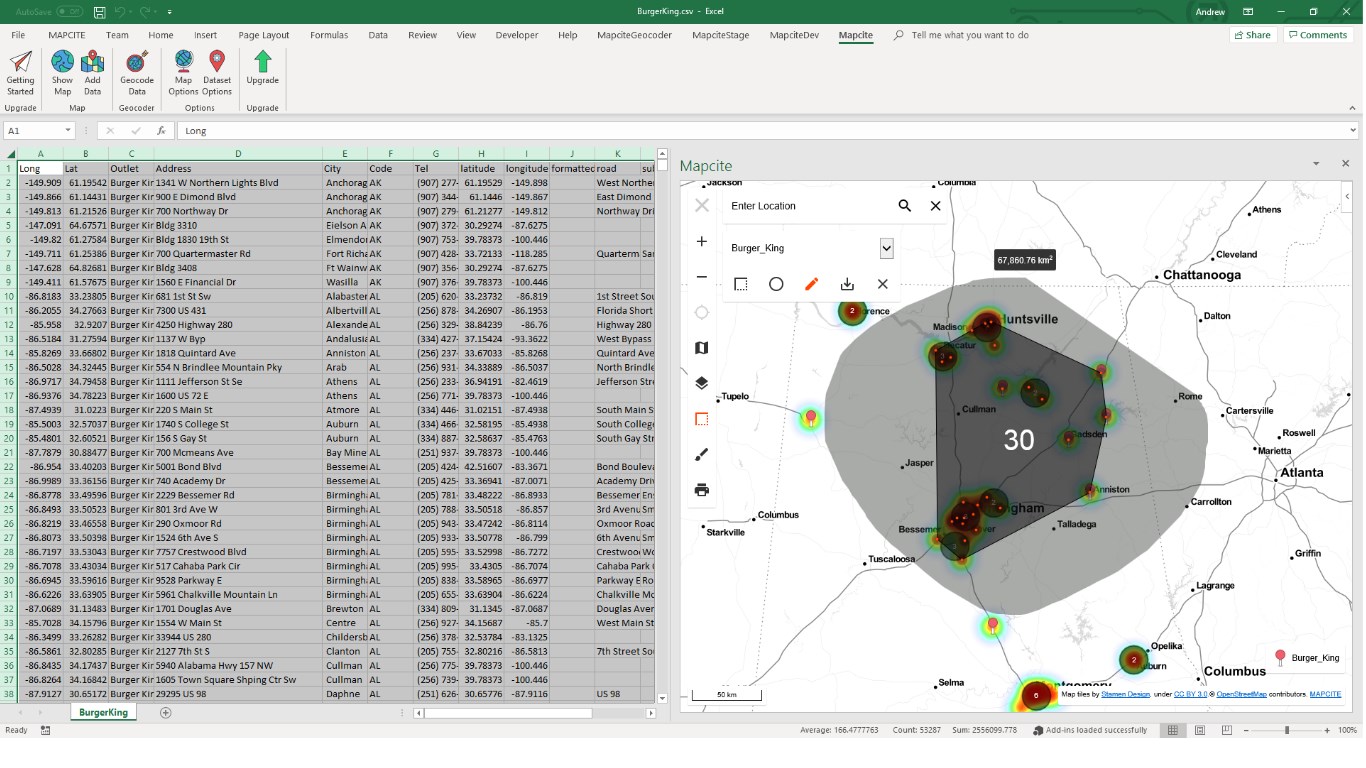Click the cluster marker labeled 30 on map
Screen dimensions: 1366x768
pos(1019,440)
